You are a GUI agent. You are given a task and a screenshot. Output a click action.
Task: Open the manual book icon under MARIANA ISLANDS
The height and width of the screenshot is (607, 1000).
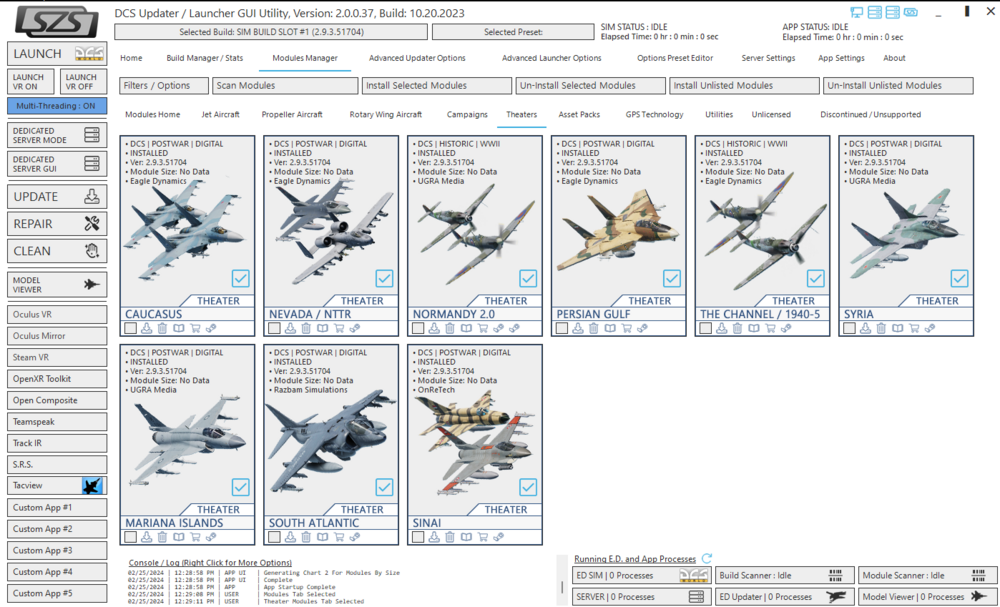click(179, 537)
